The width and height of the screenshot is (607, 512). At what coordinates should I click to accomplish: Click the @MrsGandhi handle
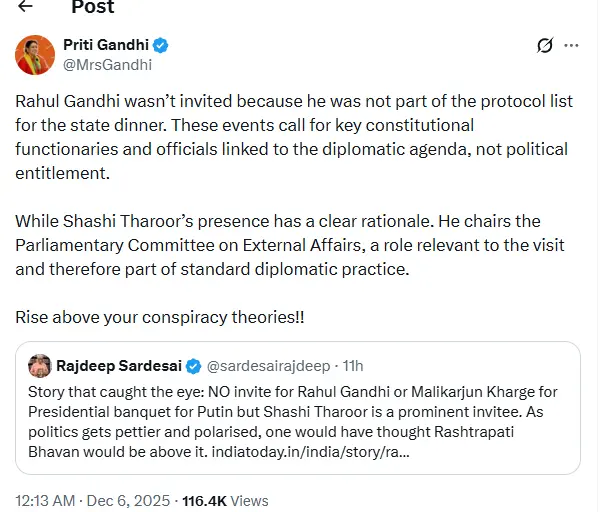(107, 65)
